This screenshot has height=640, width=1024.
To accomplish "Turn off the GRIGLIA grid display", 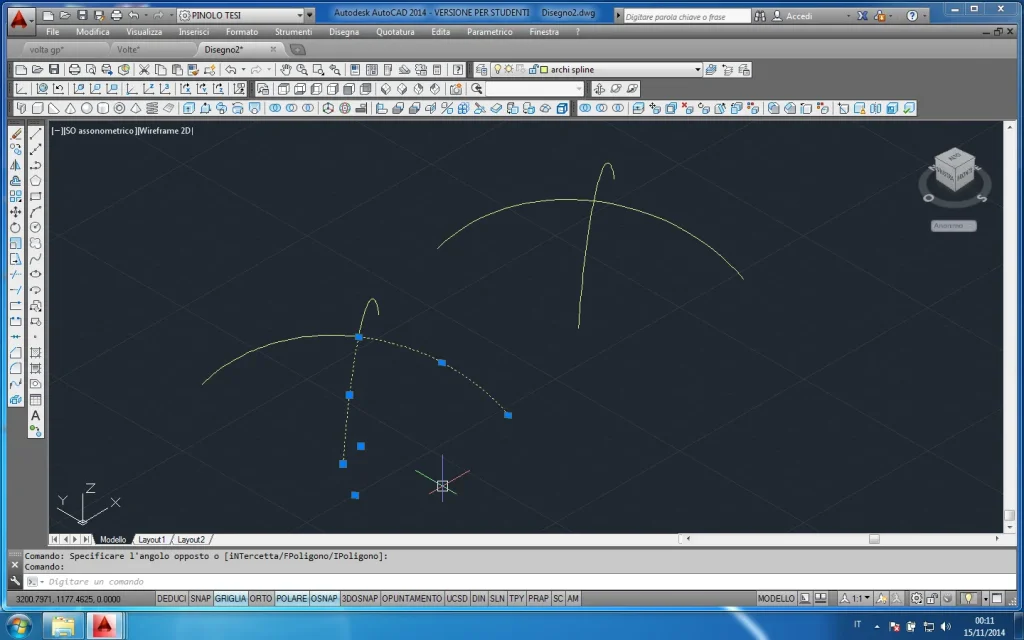I will 231,598.
